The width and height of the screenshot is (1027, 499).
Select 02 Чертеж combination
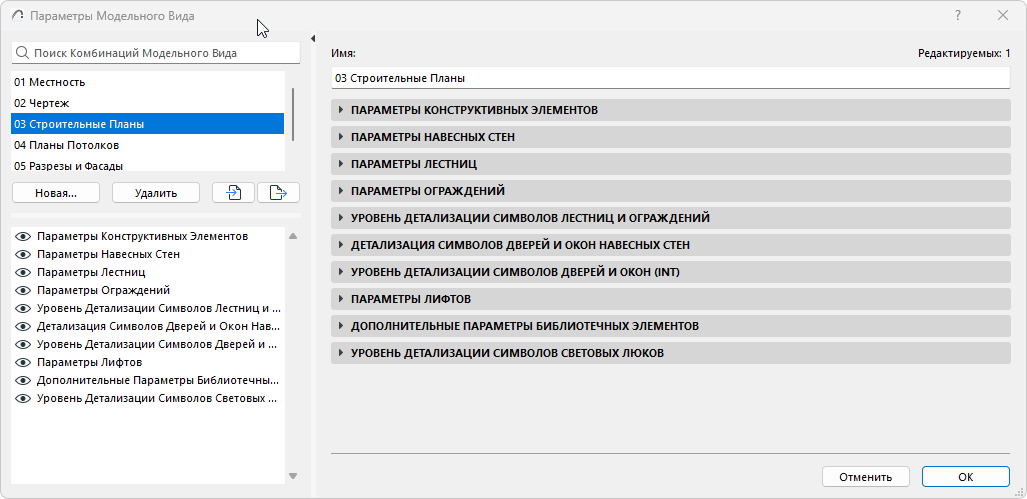click(147, 103)
